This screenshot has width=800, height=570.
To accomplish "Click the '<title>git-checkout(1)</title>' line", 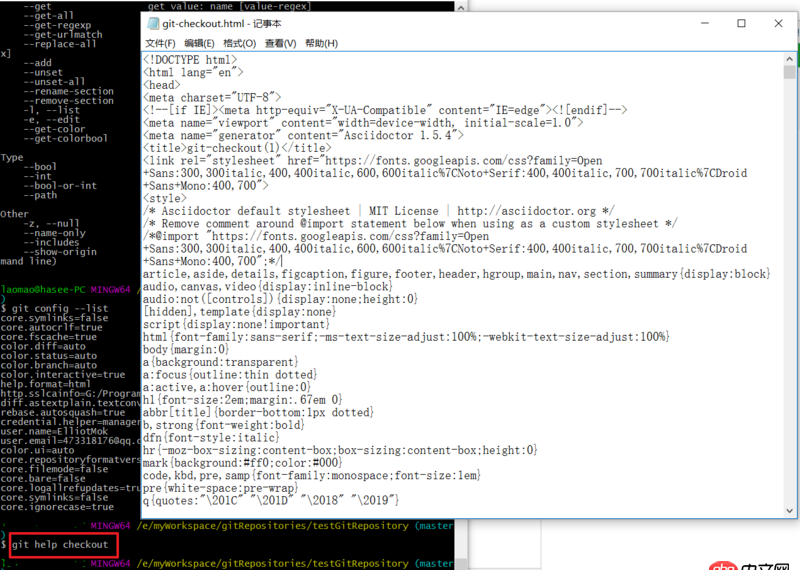I will (x=237, y=148).
